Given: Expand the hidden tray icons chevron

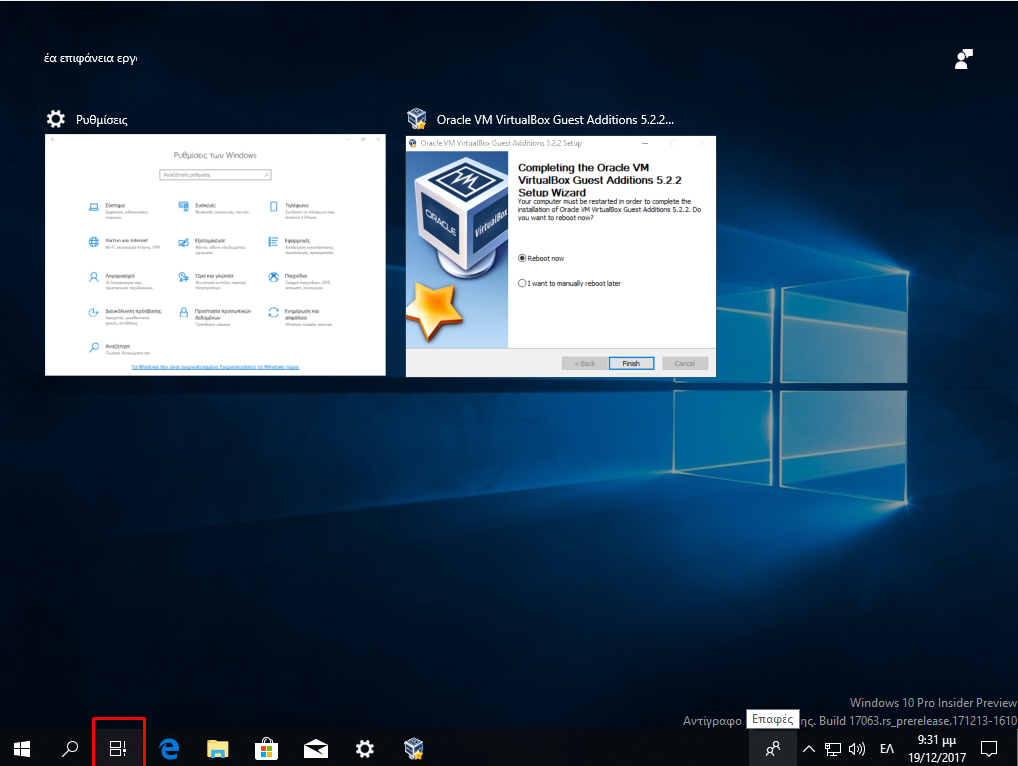Looking at the screenshot, I should 808,749.
